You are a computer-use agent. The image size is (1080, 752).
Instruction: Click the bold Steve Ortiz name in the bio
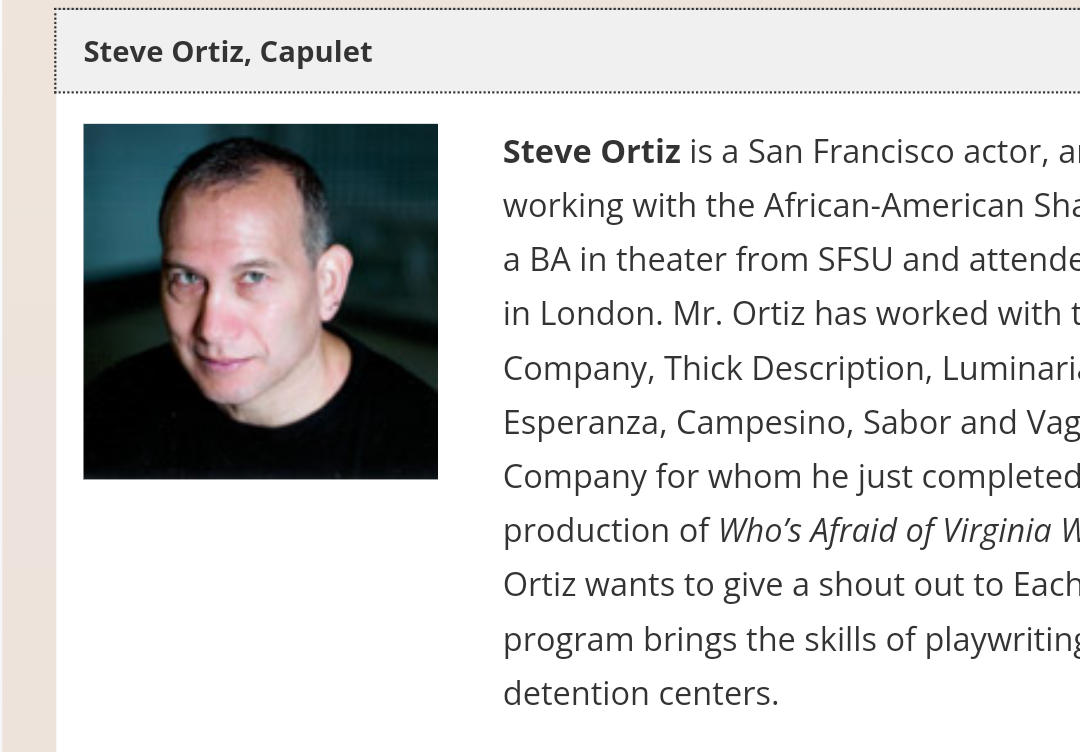click(591, 152)
